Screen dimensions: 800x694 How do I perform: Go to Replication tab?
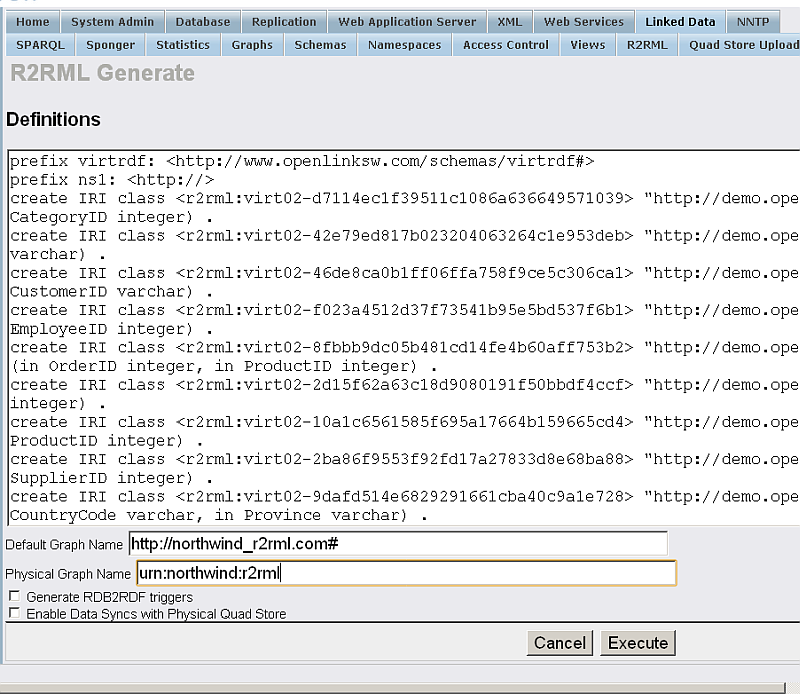(283, 21)
